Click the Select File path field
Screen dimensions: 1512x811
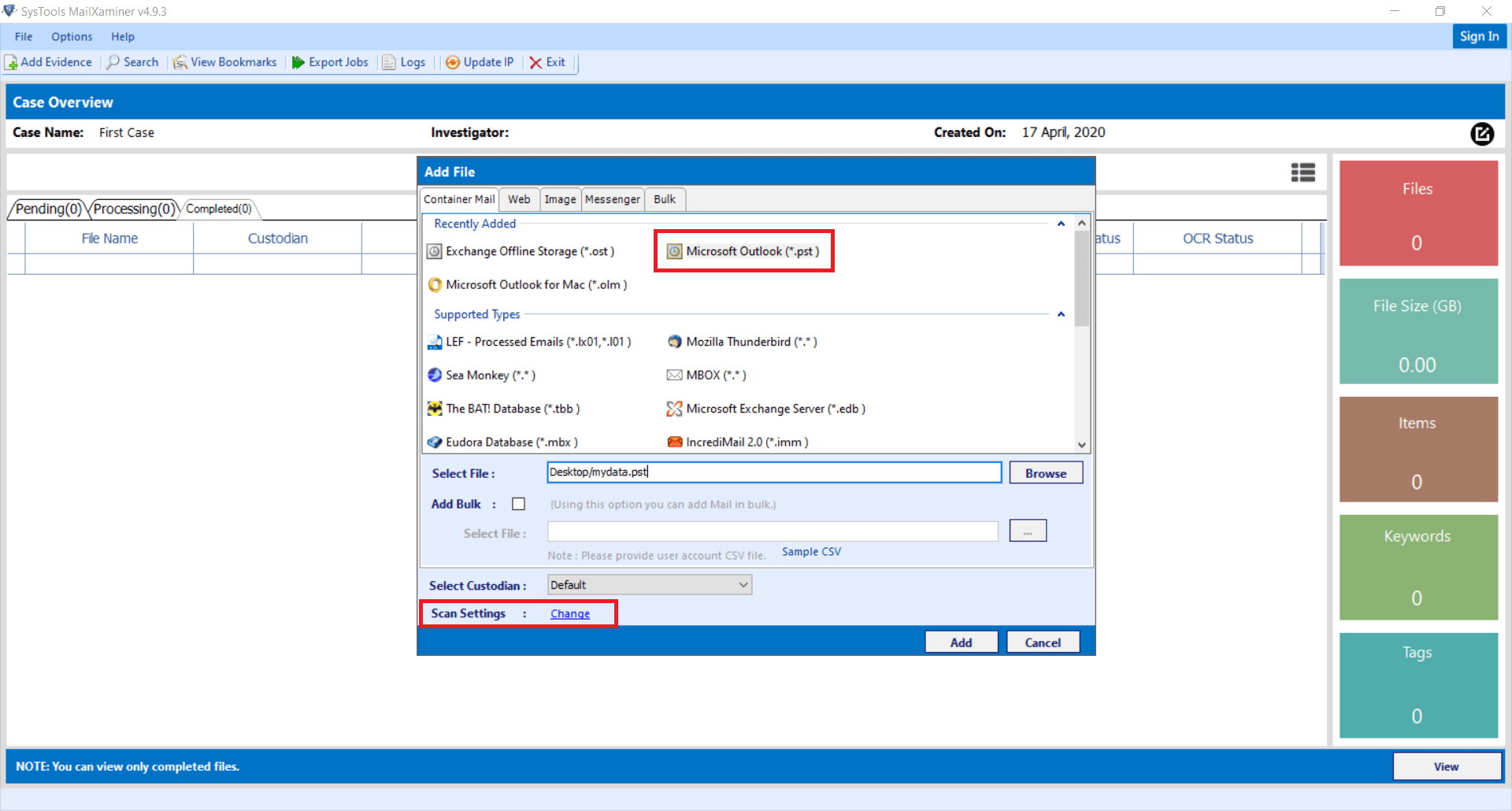pyautogui.click(x=774, y=472)
